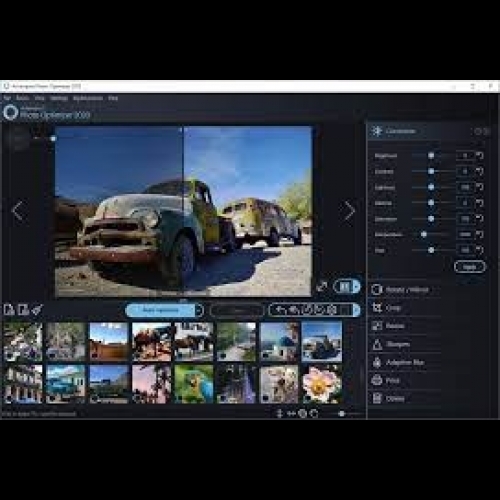Viewport: 500px width, 500px height.
Task: Show the previous image with left arrow
Action: (18, 211)
